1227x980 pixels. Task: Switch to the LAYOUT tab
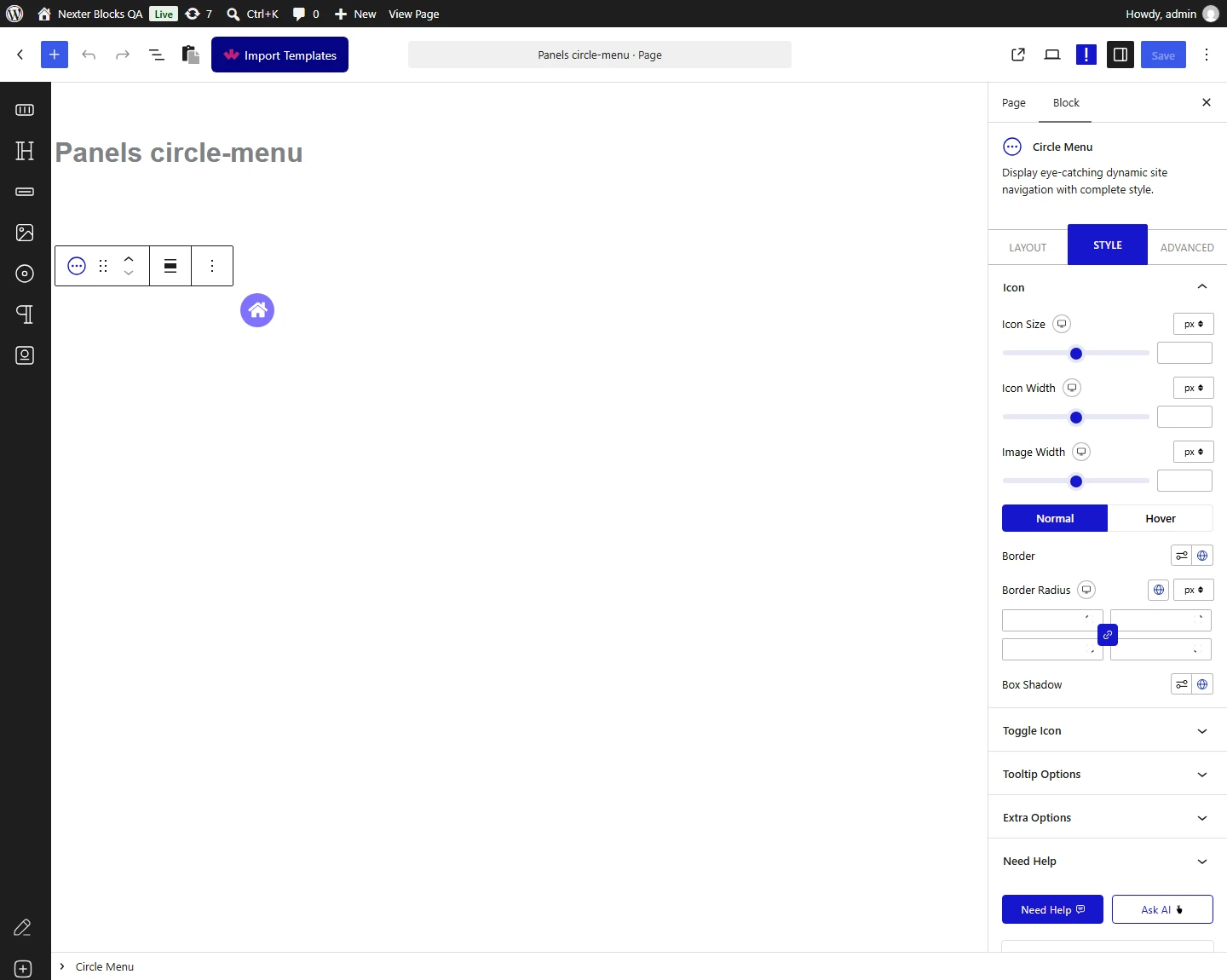pos(1028,247)
